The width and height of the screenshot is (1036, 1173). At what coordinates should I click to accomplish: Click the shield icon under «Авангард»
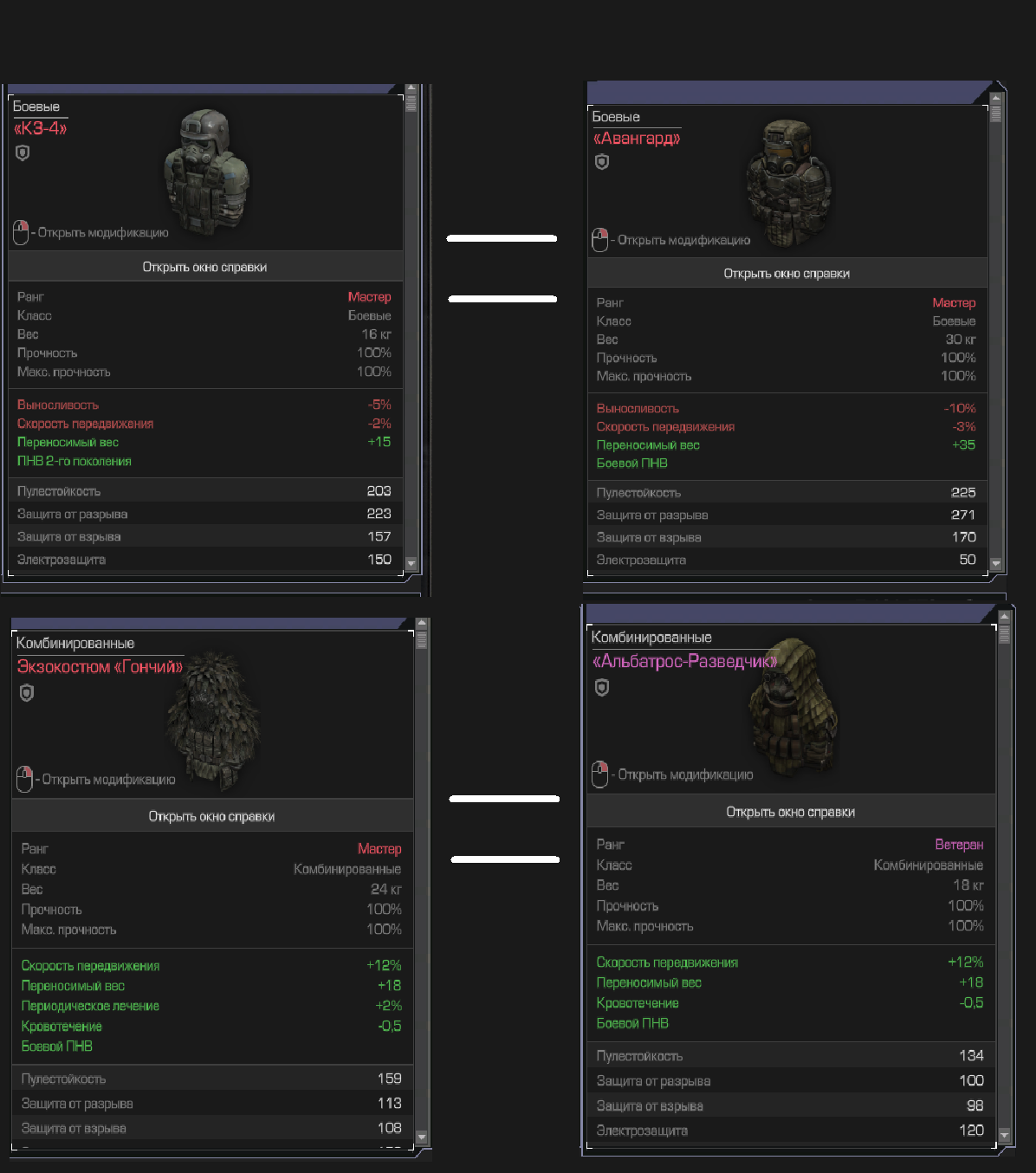pyautogui.click(x=602, y=162)
